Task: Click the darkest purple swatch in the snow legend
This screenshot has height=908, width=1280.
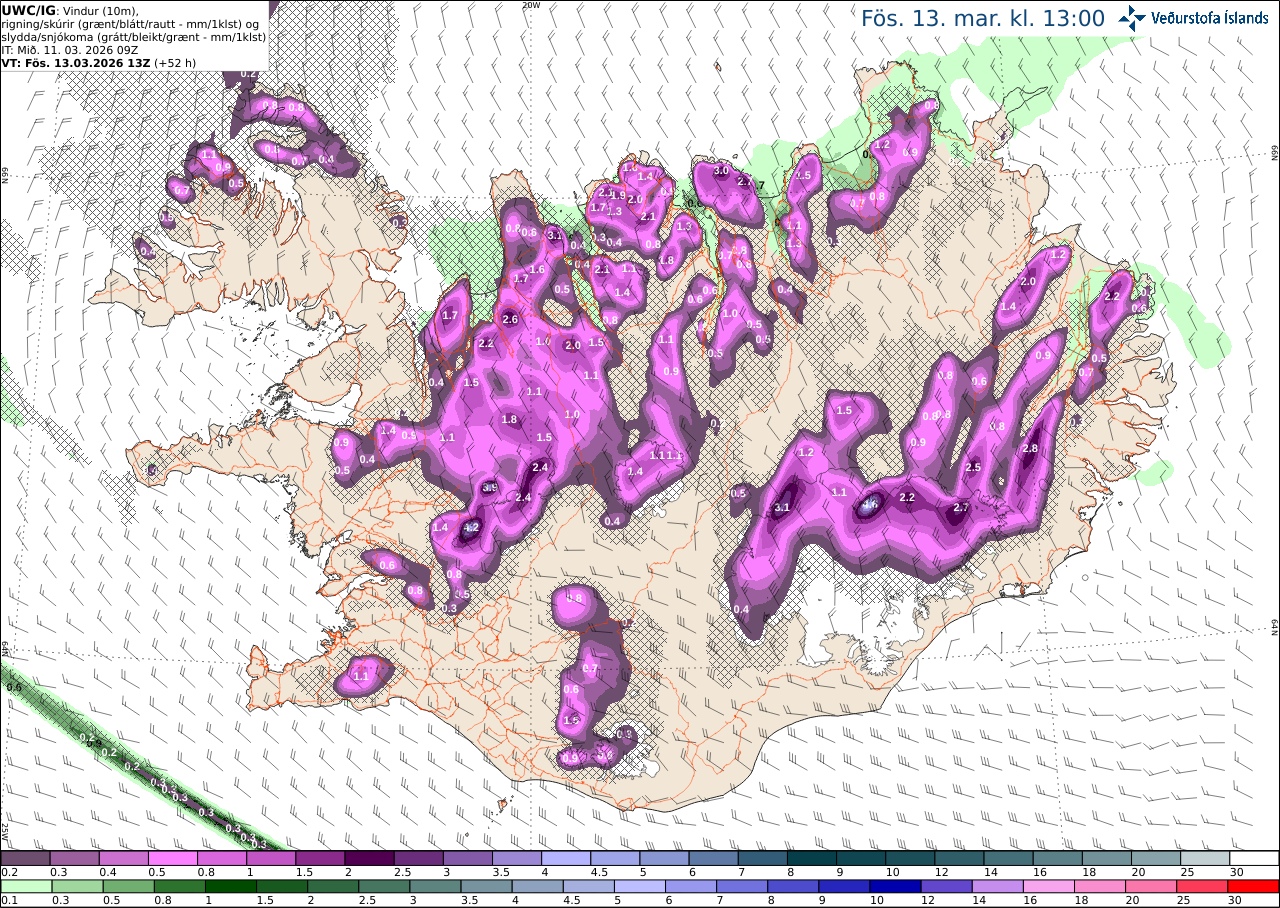Action: (369, 858)
